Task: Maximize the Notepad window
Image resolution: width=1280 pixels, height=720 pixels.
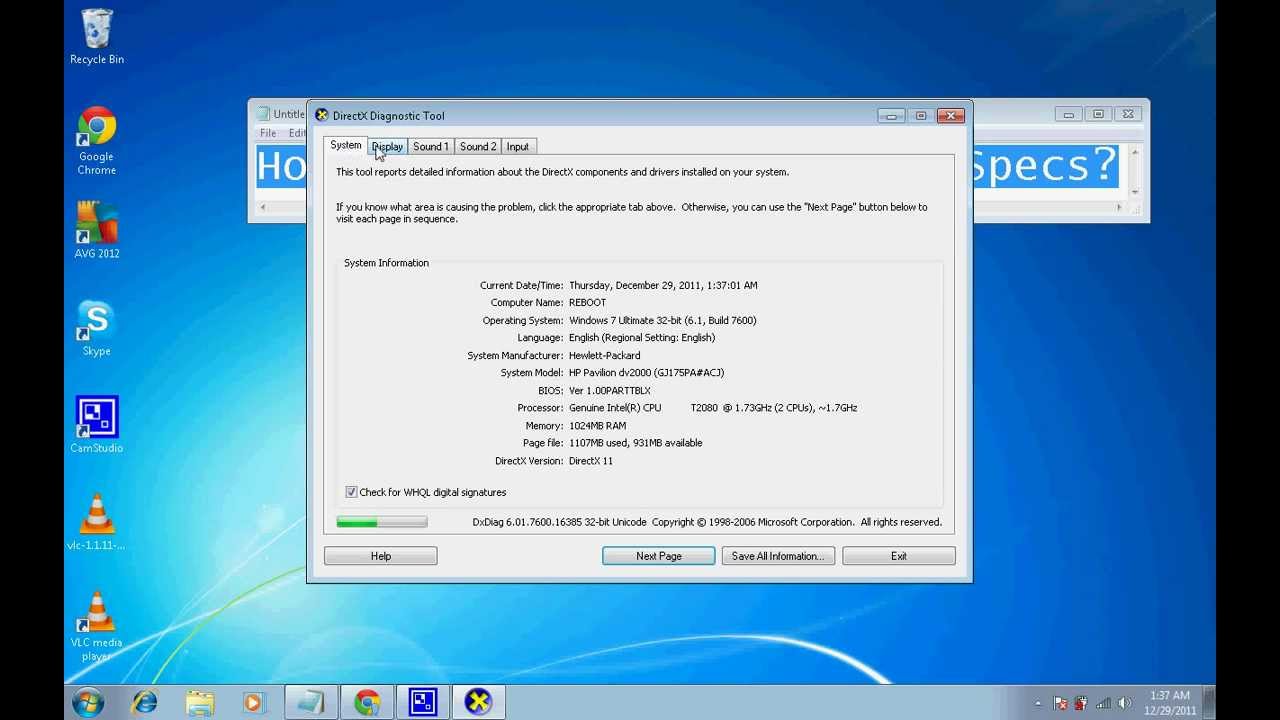Action: 1098,115
